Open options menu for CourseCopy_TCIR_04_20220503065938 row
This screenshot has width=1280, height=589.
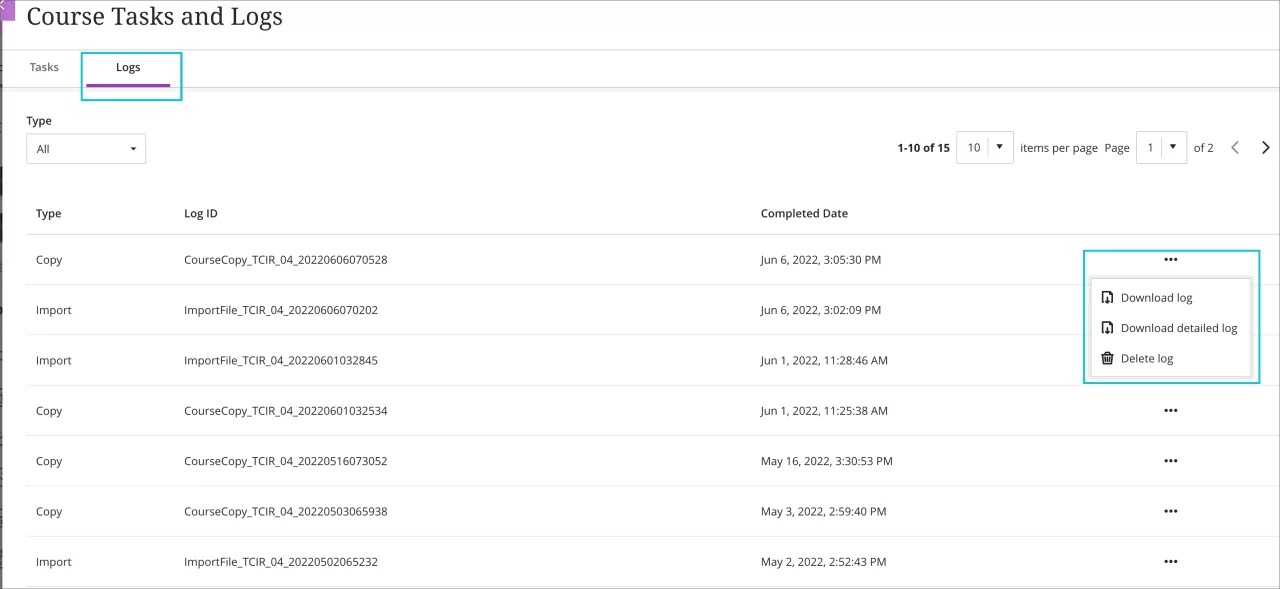pos(1171,511)
